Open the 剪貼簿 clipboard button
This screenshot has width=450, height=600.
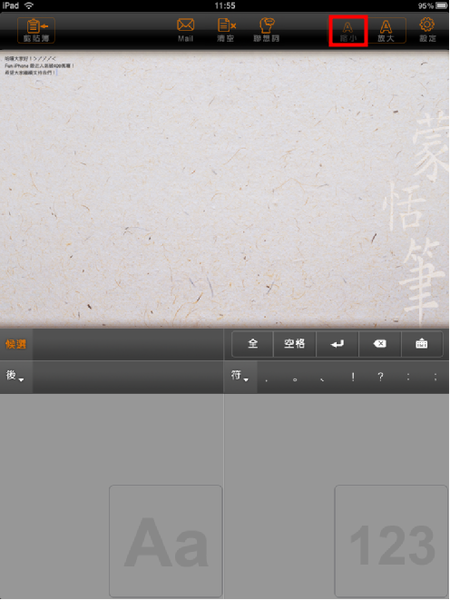coord(36,31)
